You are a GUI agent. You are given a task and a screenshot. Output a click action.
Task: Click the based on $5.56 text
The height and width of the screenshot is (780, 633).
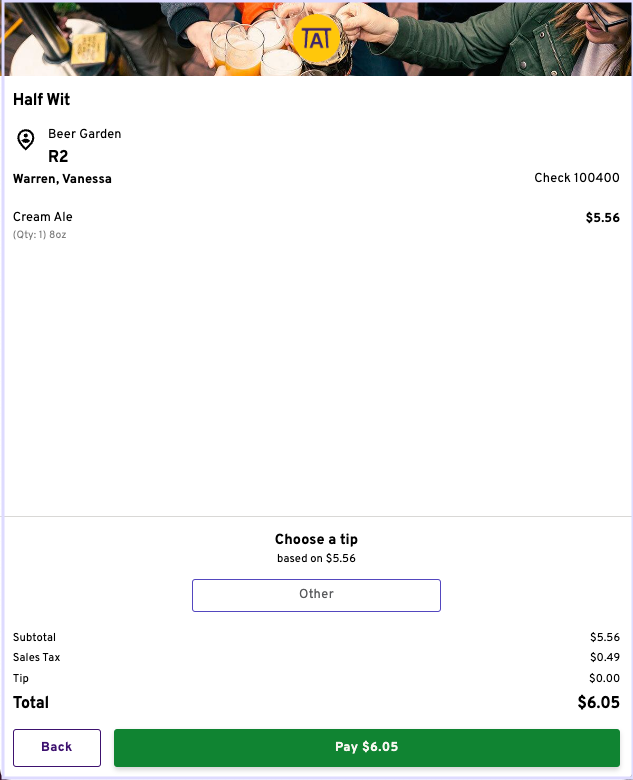[316, 559]
